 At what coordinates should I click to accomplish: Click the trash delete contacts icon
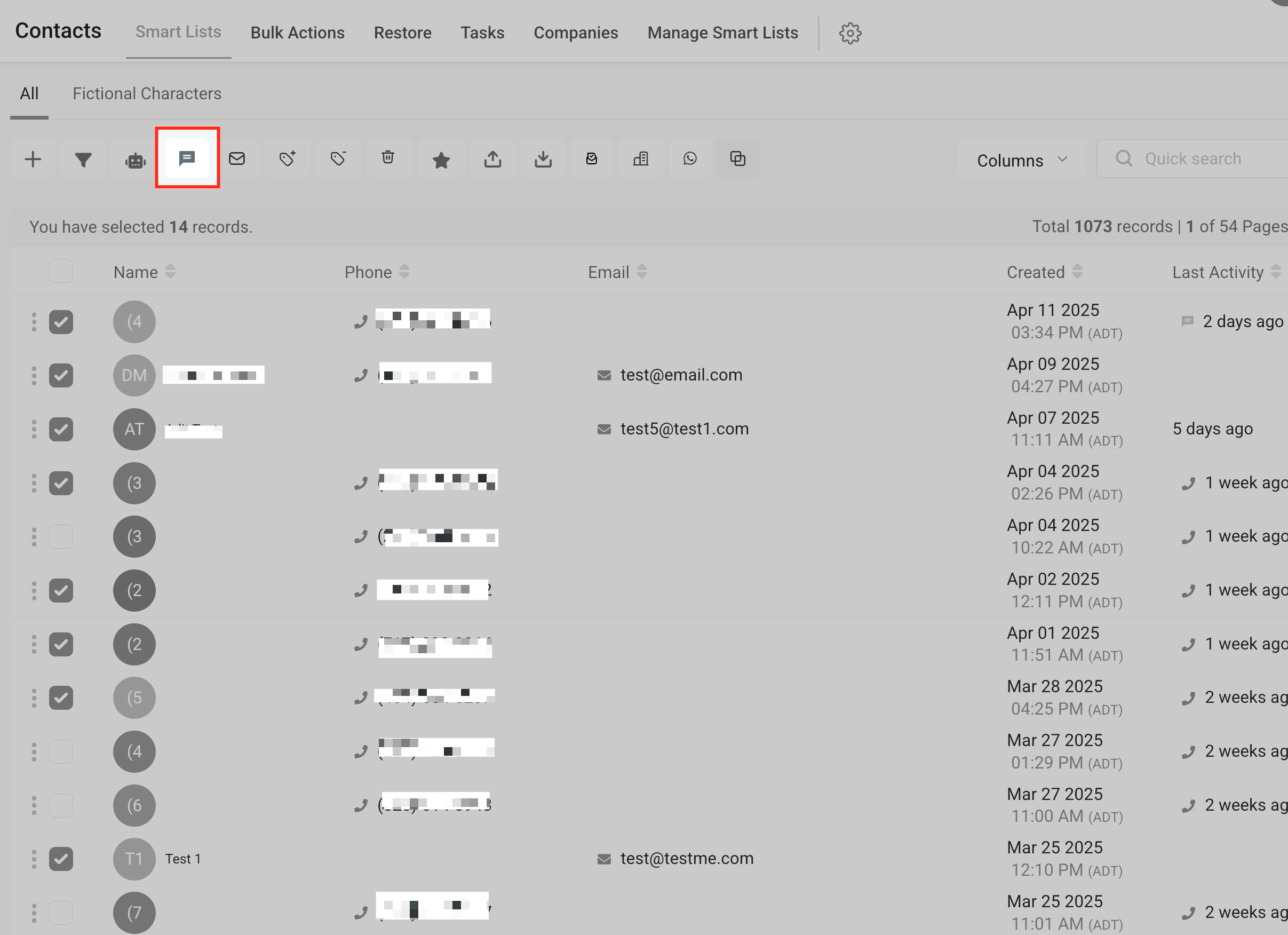coord(388,158)
